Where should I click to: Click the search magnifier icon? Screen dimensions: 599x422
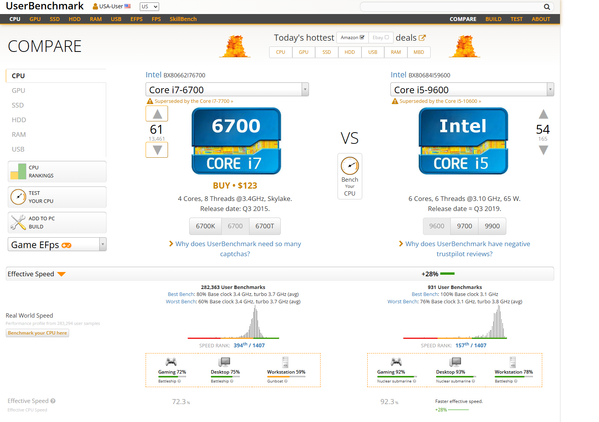547,6
